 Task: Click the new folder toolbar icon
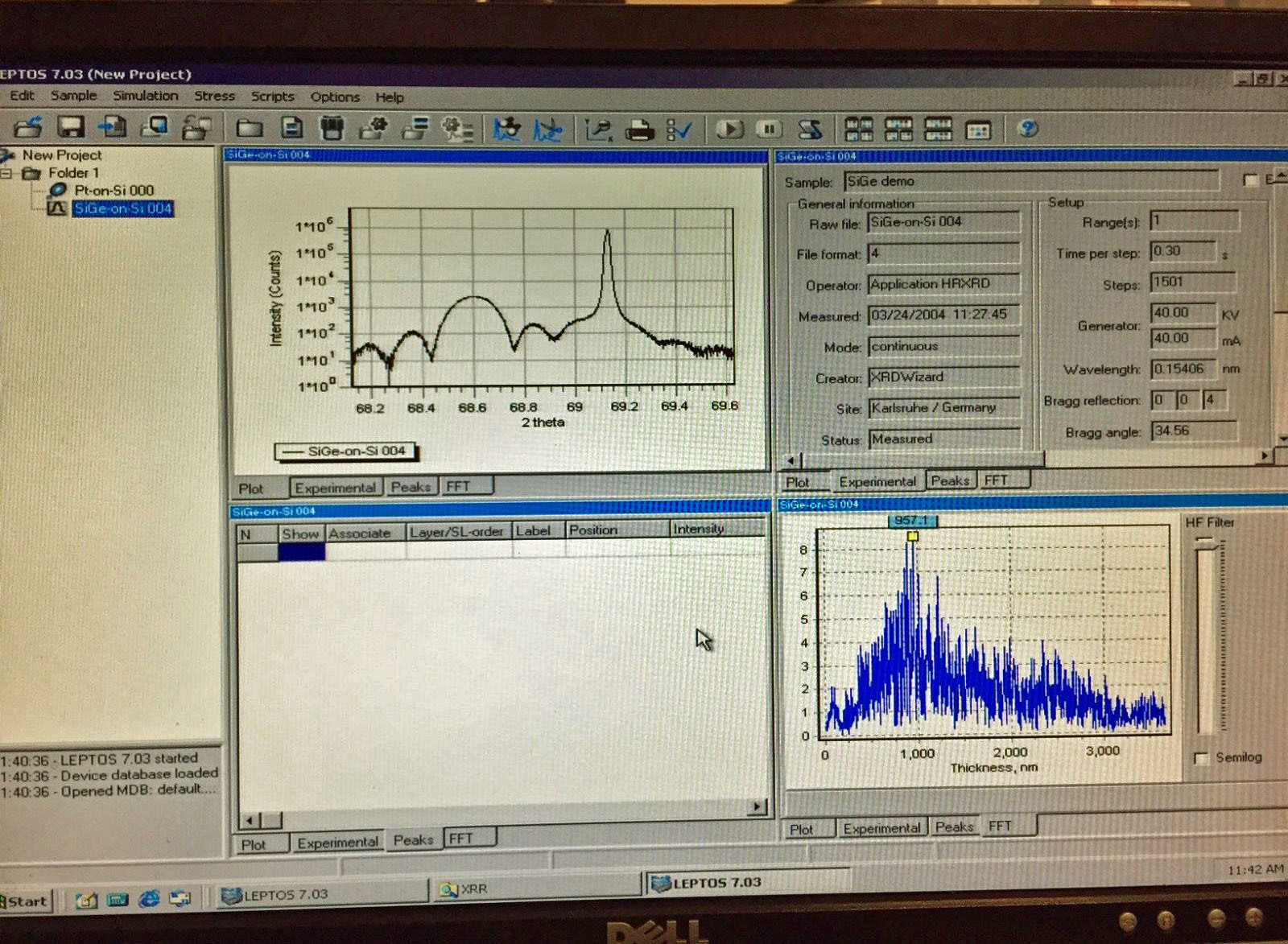[250, 128]
